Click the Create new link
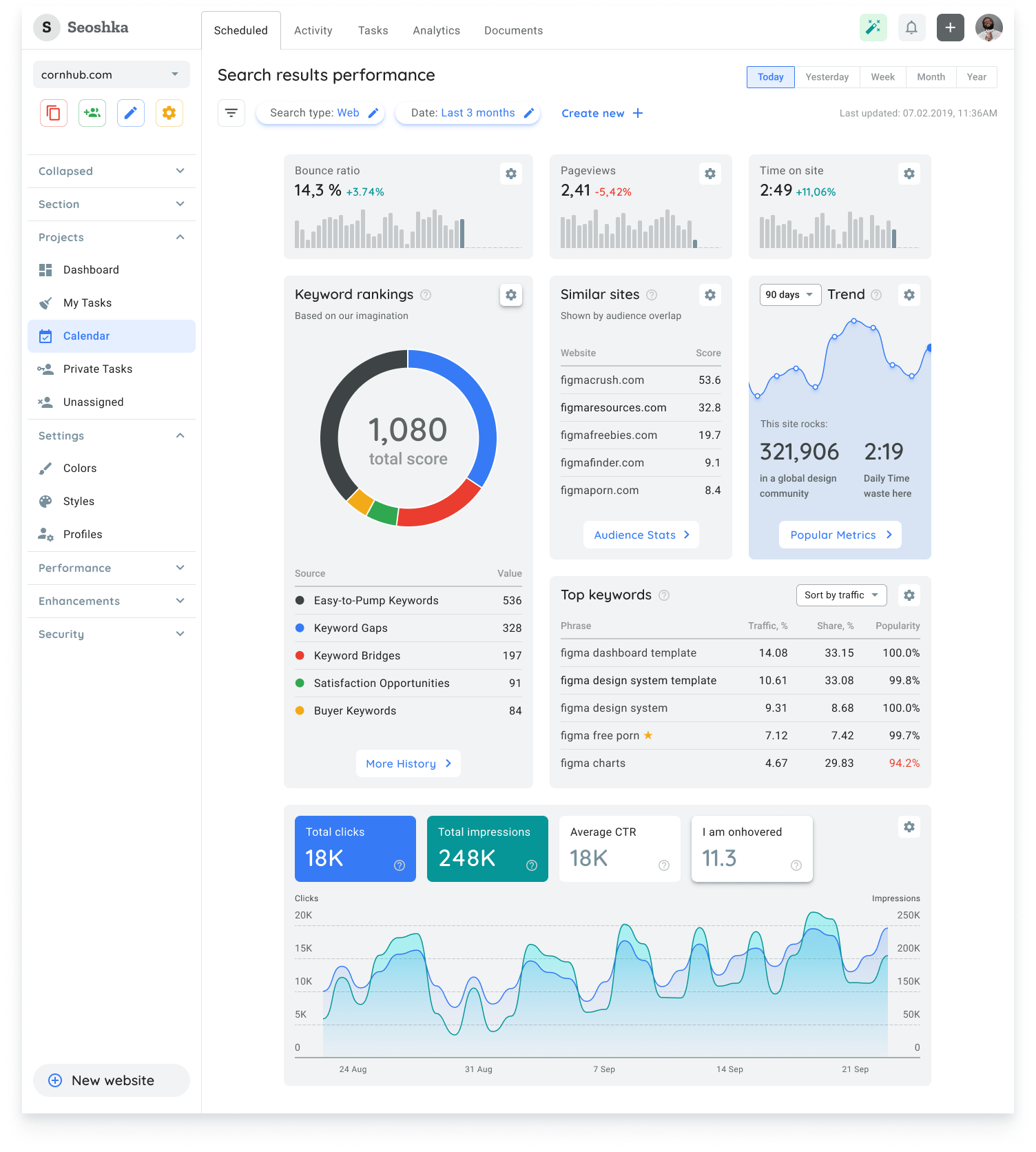Viewport: 1036px width, 1152px height. tap(602, 113)
